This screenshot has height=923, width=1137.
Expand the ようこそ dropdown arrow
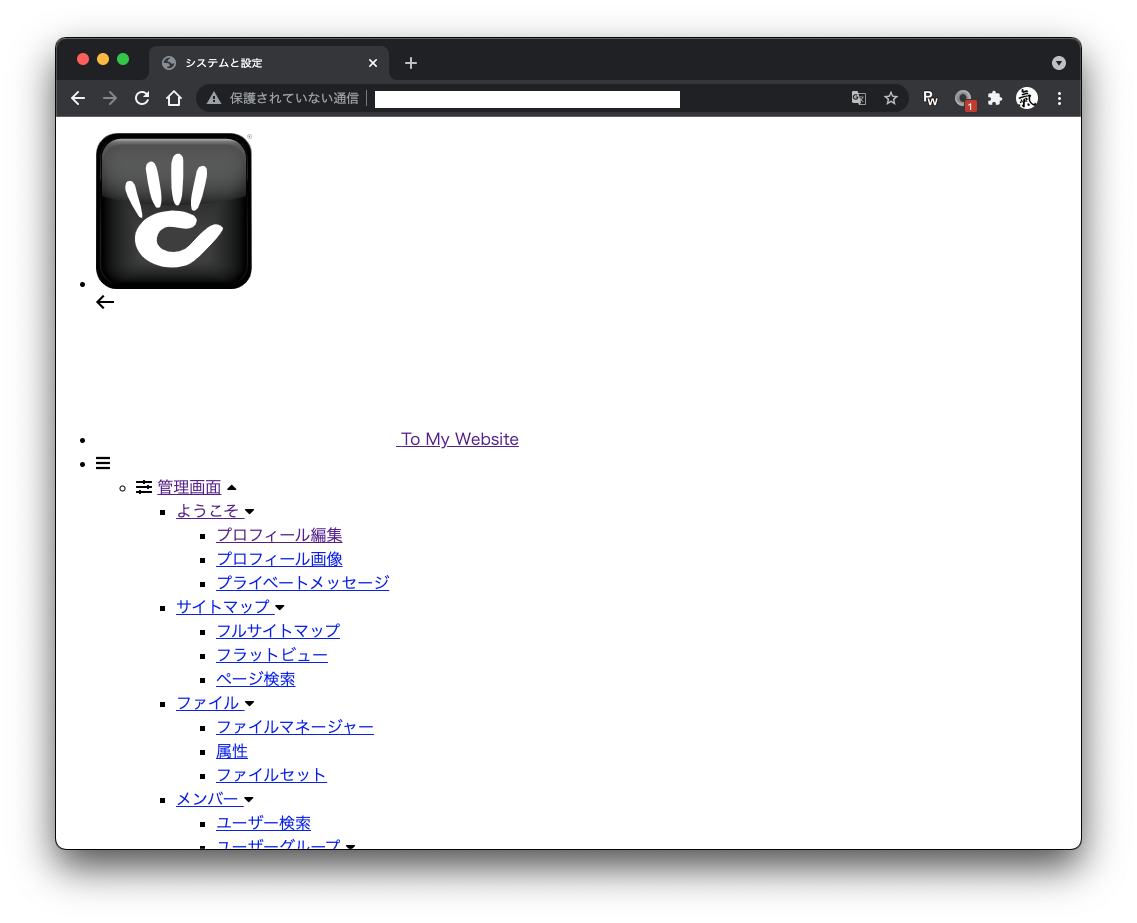[x=249, y=512]
